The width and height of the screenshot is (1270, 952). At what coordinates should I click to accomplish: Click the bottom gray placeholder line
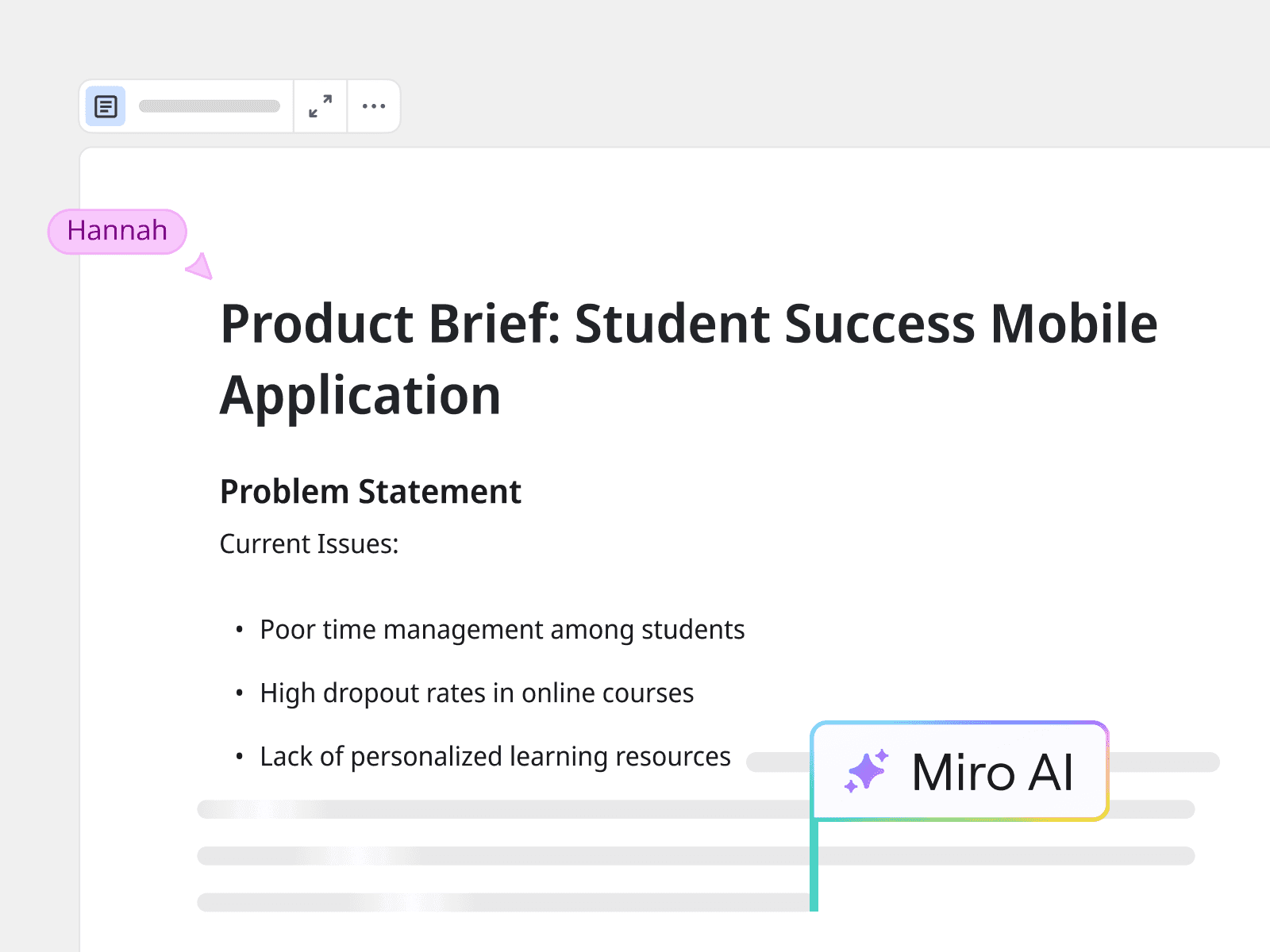coord(500,903)
